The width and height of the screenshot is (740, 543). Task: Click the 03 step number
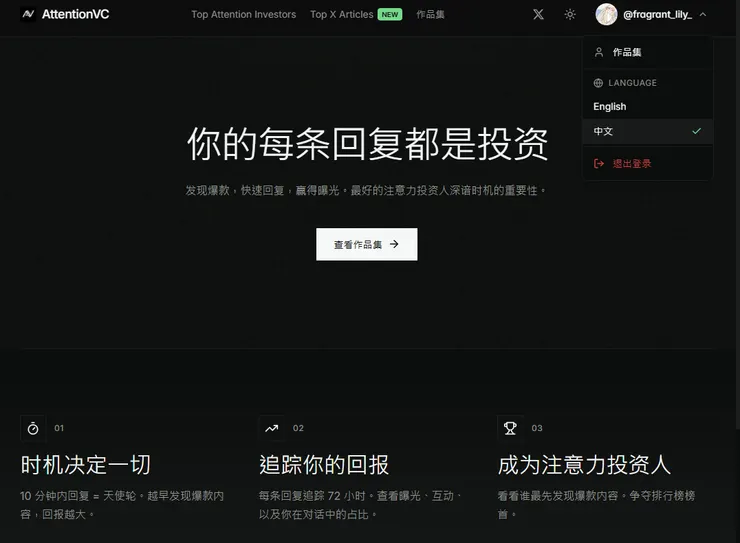(537, 428)
